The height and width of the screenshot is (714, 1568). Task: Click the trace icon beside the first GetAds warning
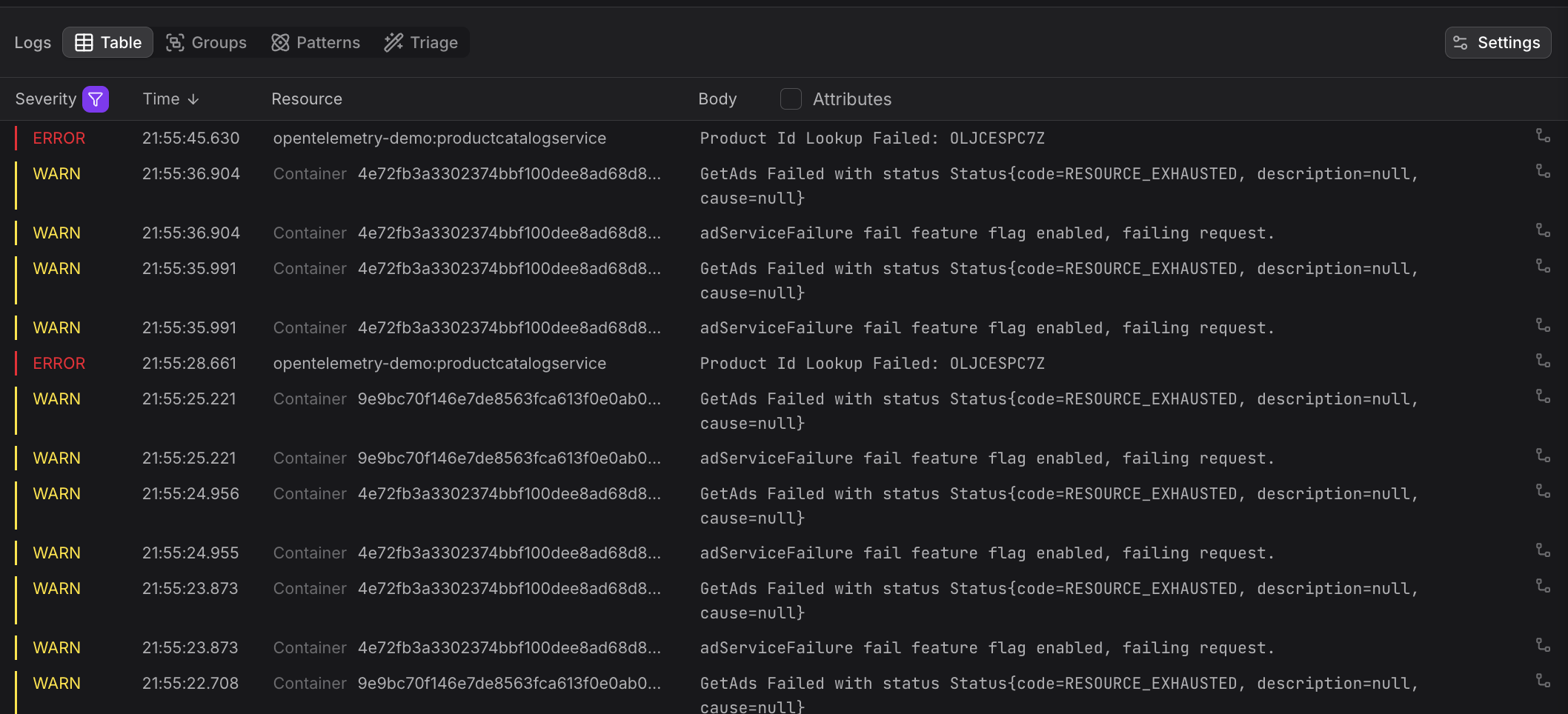1544,172
